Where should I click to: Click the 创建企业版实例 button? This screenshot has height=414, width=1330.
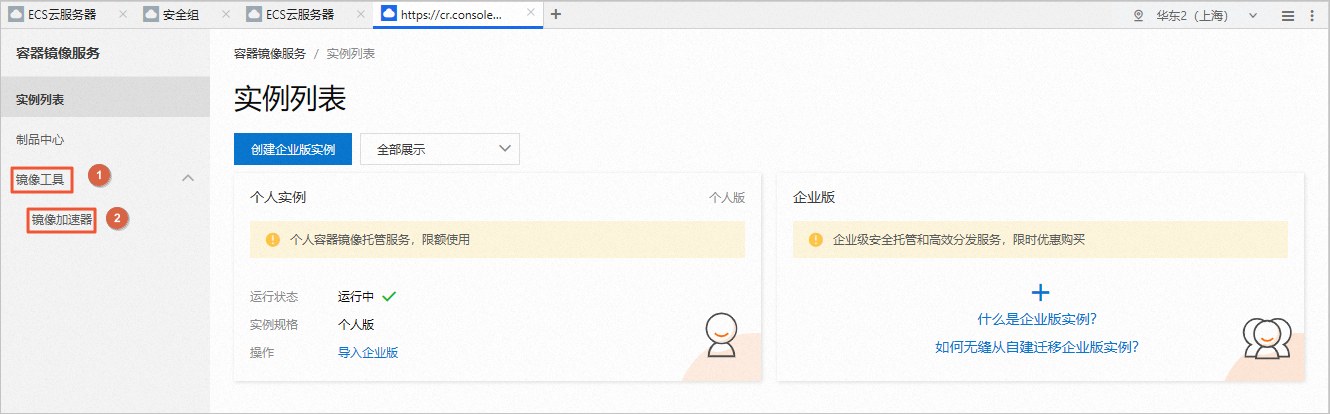(293, 149)
